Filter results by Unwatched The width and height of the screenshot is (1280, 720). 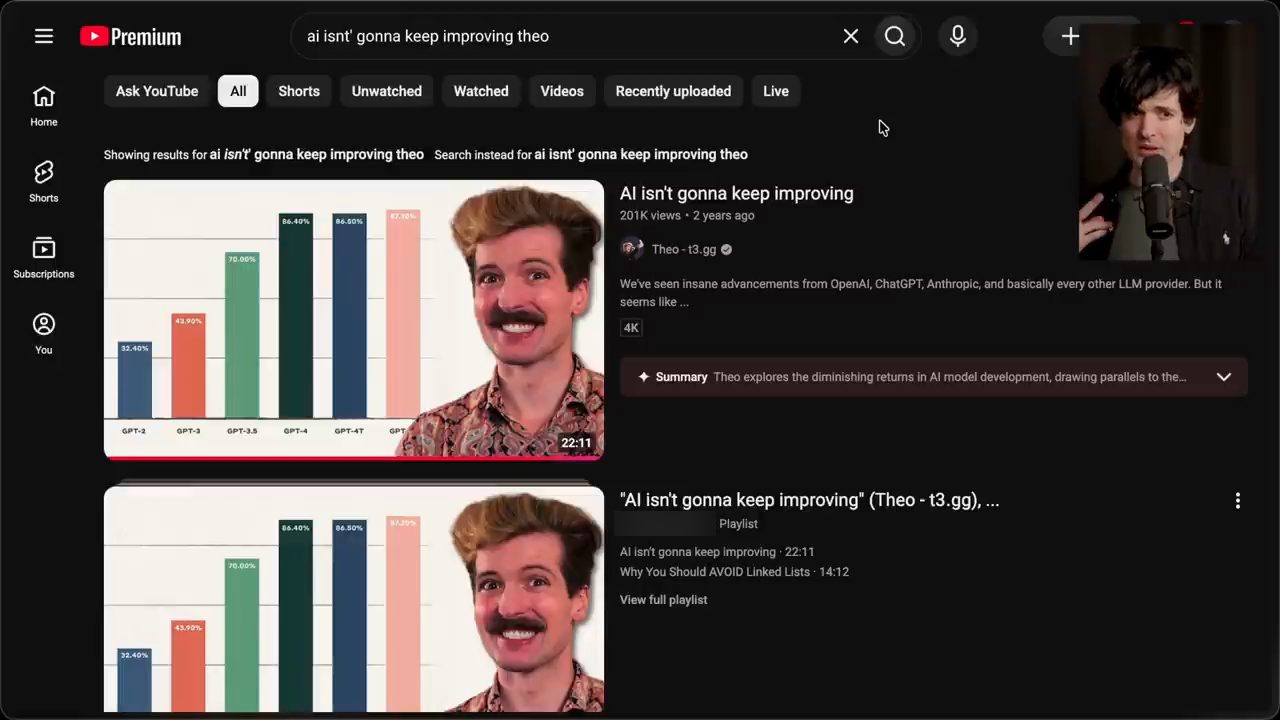click(387, 91)
